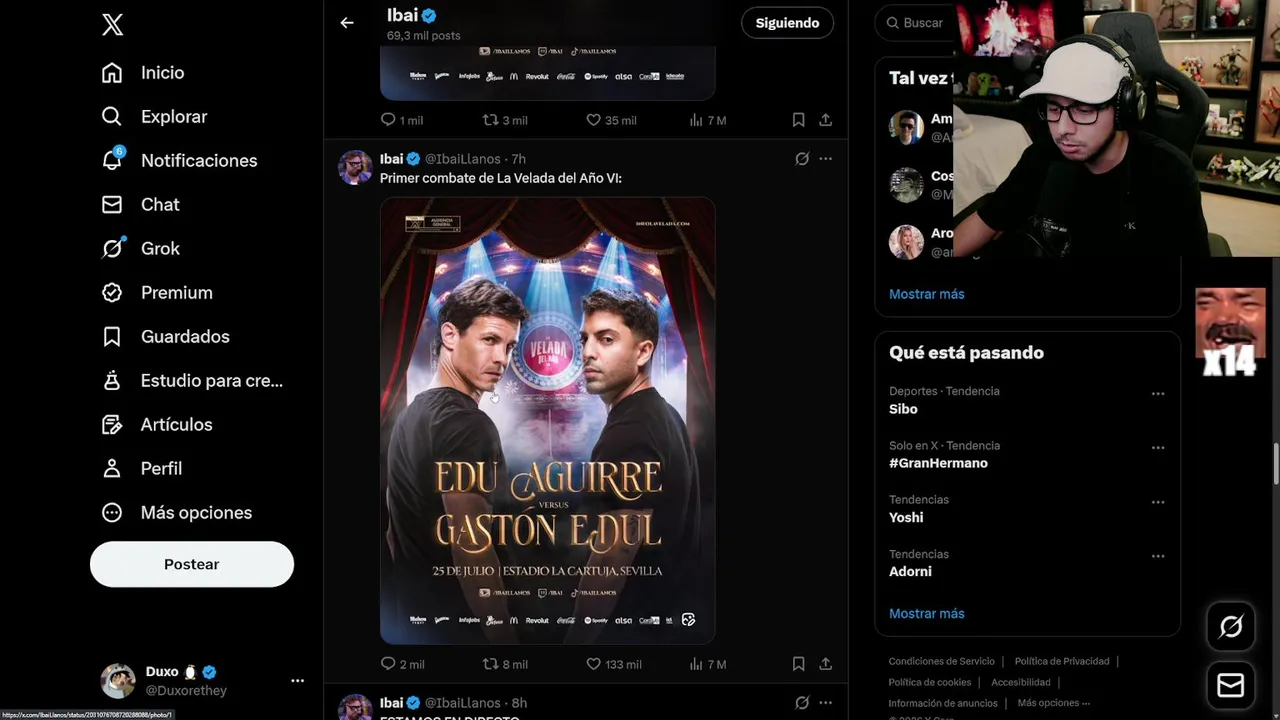Viewport: 1280px width, 720px height.
Task: Open Información de anuncios footer link
Action: tap(943, 703)
